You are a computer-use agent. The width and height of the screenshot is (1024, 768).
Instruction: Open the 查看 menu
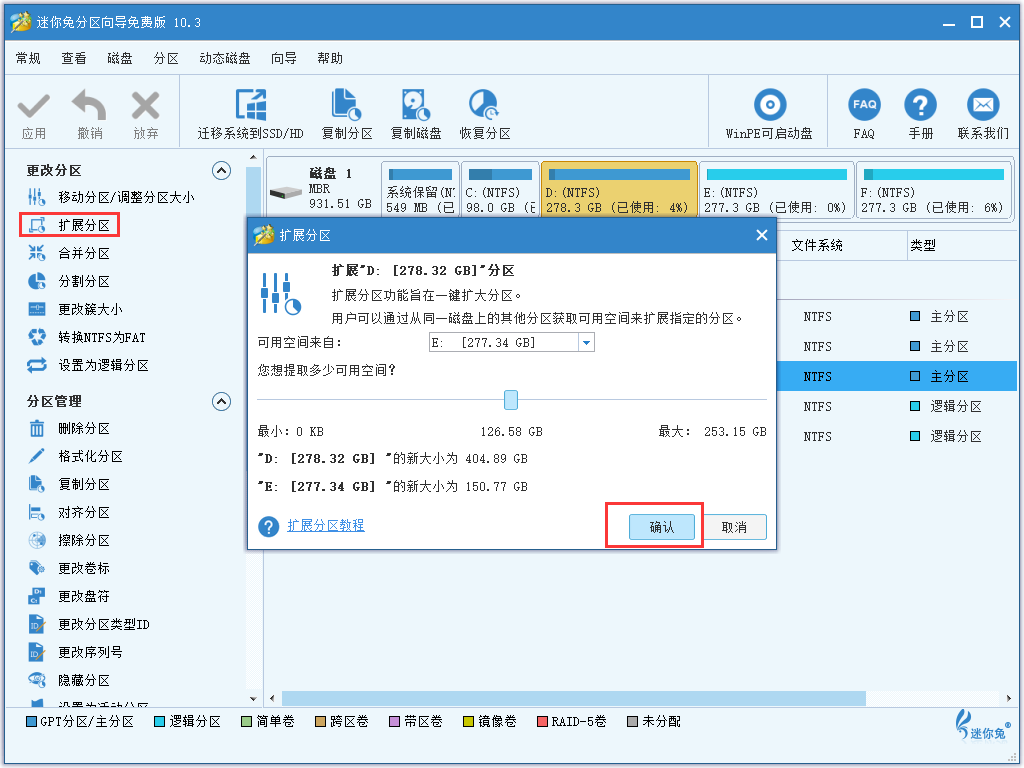click(74, 59)
